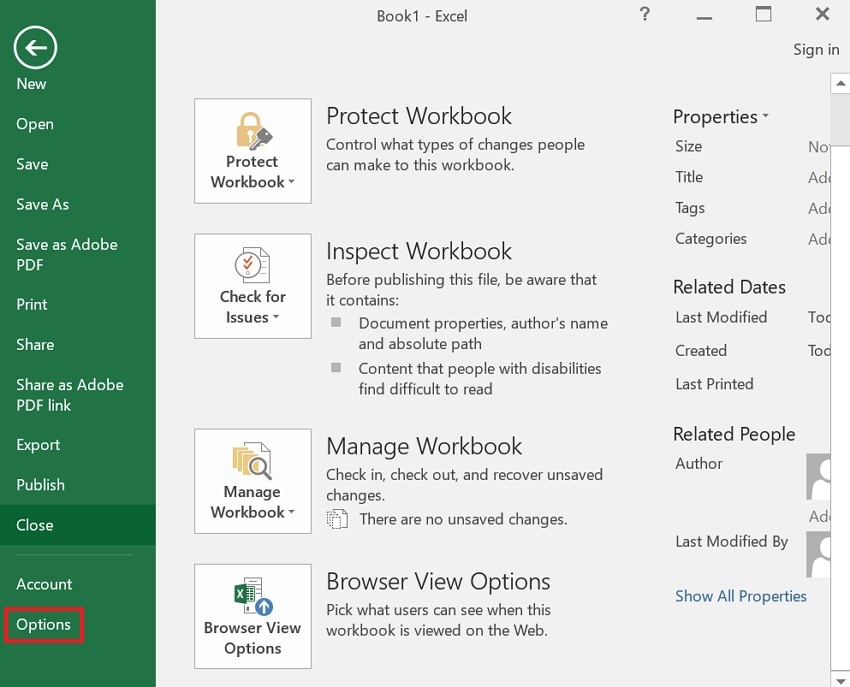The image size is (850, 687).
Task: Choose Save in the sidebar
Action: coord(32,164)
